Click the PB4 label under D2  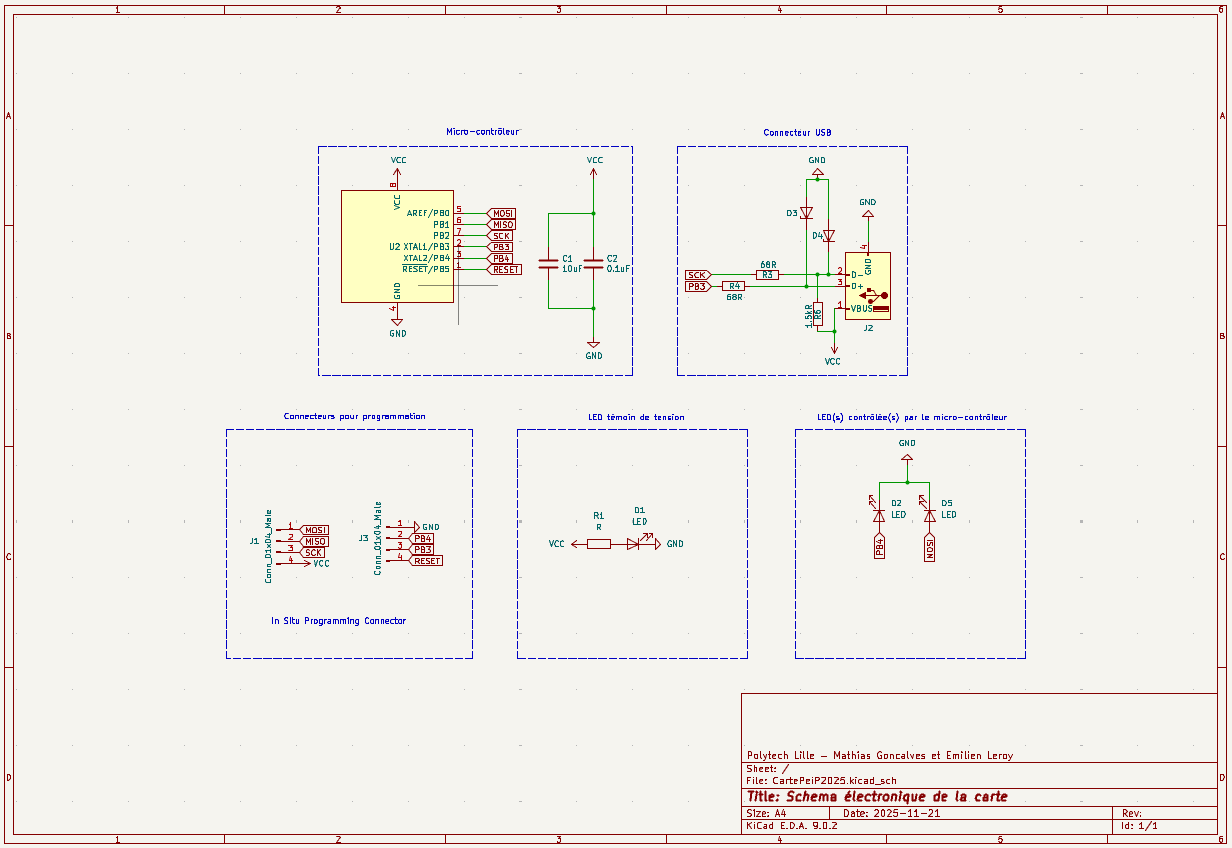(879, 547)
